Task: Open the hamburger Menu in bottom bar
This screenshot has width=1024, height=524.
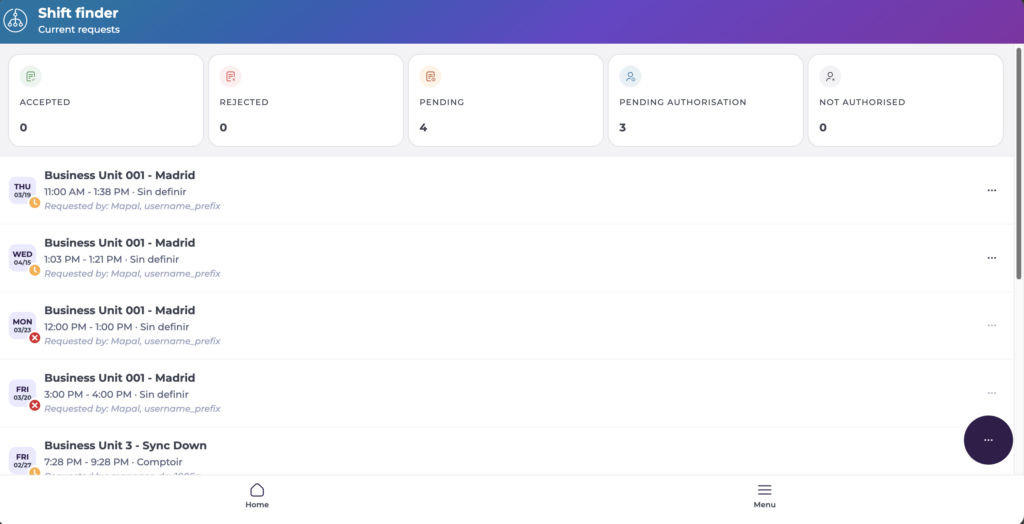Action: (764, 490)
